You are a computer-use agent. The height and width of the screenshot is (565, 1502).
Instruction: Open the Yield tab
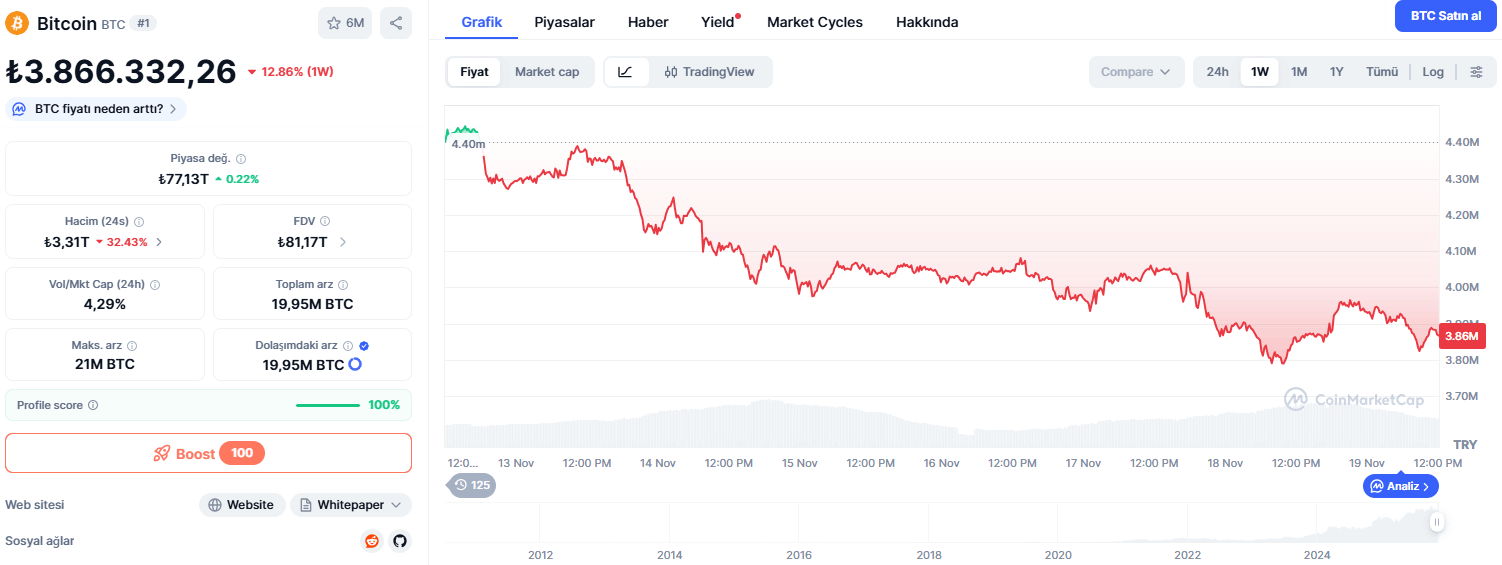(x=718, y=22)
